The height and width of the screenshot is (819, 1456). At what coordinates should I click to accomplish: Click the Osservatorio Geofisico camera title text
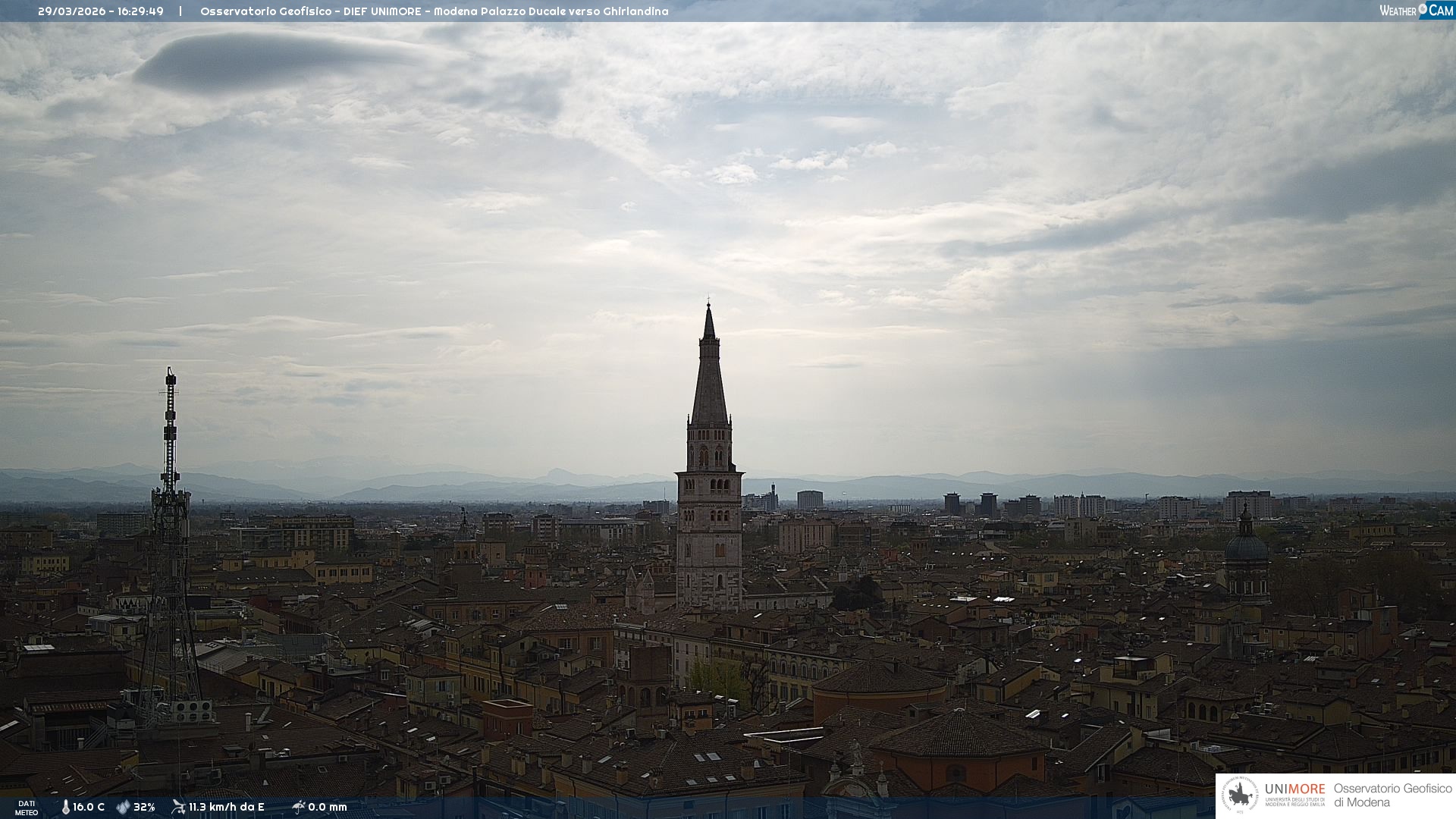coord(434,11)
